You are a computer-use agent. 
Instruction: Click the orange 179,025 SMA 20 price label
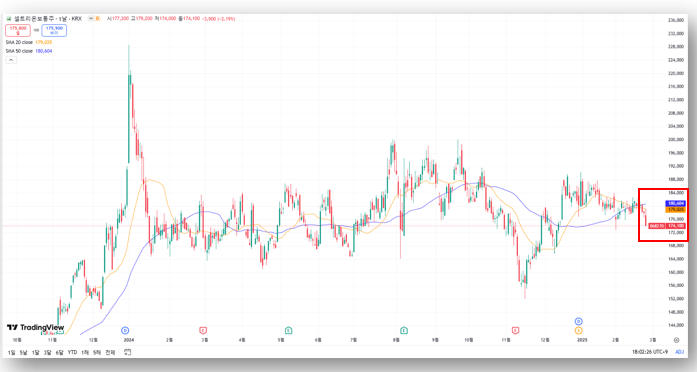click(x=676, y=209)
